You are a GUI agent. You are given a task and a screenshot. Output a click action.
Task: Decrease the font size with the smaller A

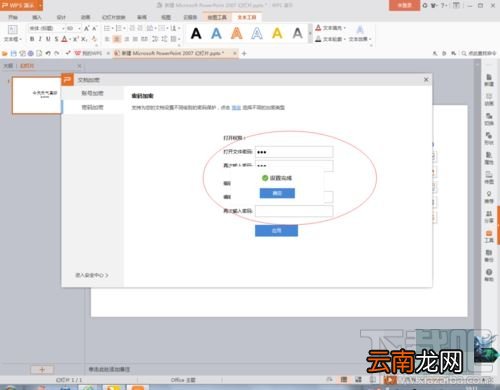(x=94, y=28)
